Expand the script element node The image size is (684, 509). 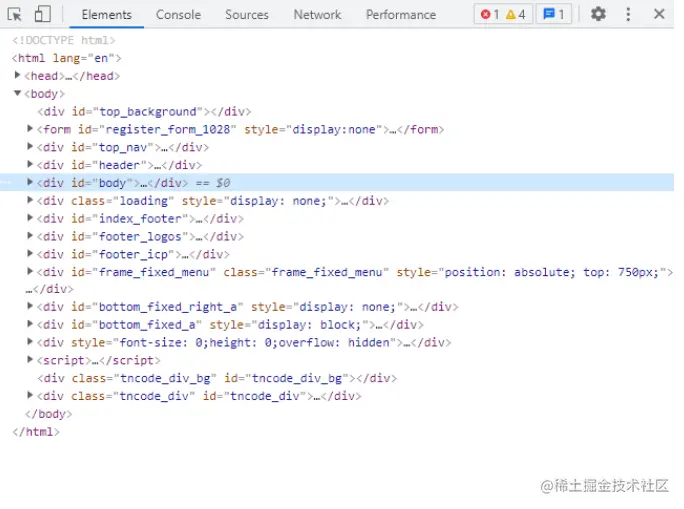pyautogui.click(x=30, y=359)
